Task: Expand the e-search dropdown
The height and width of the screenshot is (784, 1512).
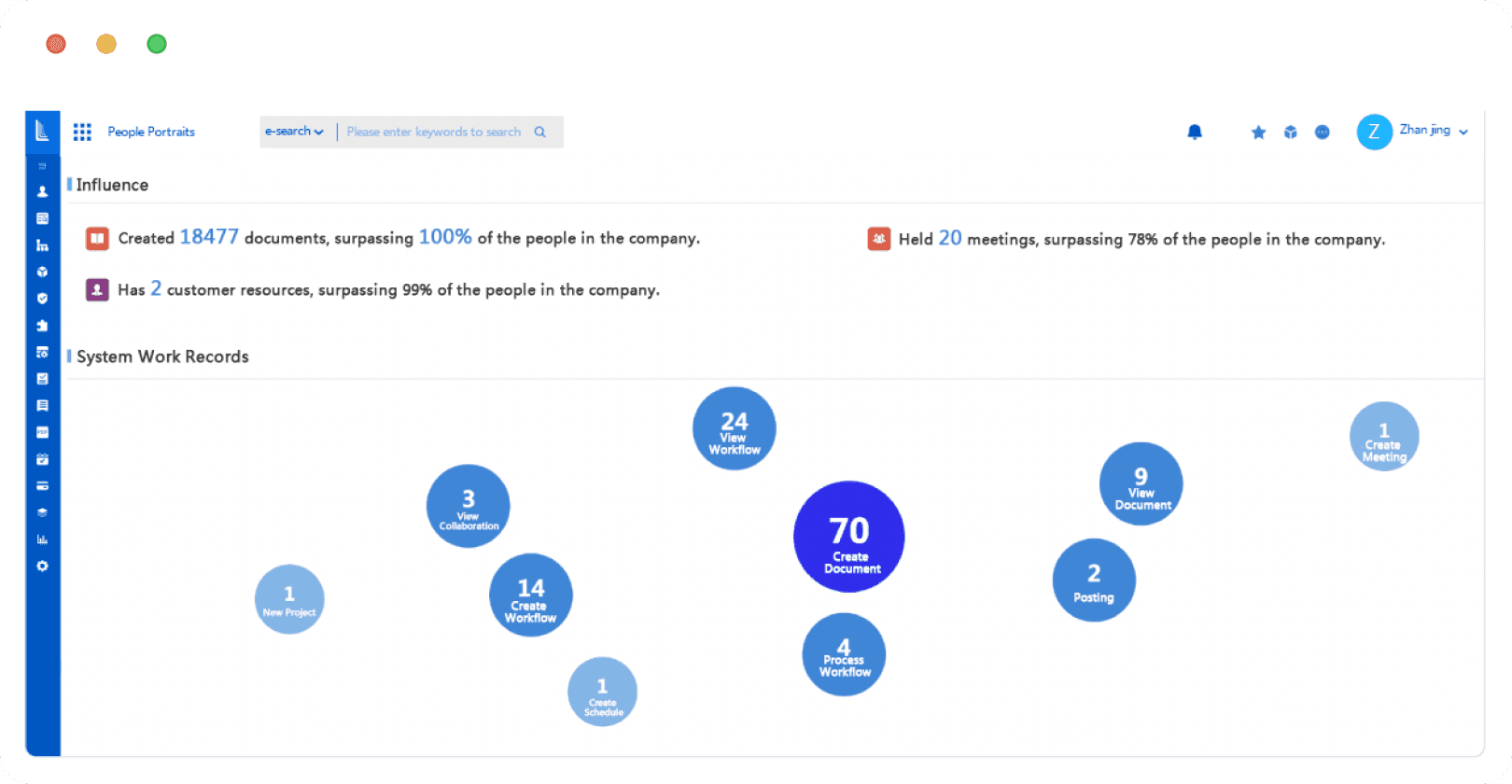Action: point(294,132)
